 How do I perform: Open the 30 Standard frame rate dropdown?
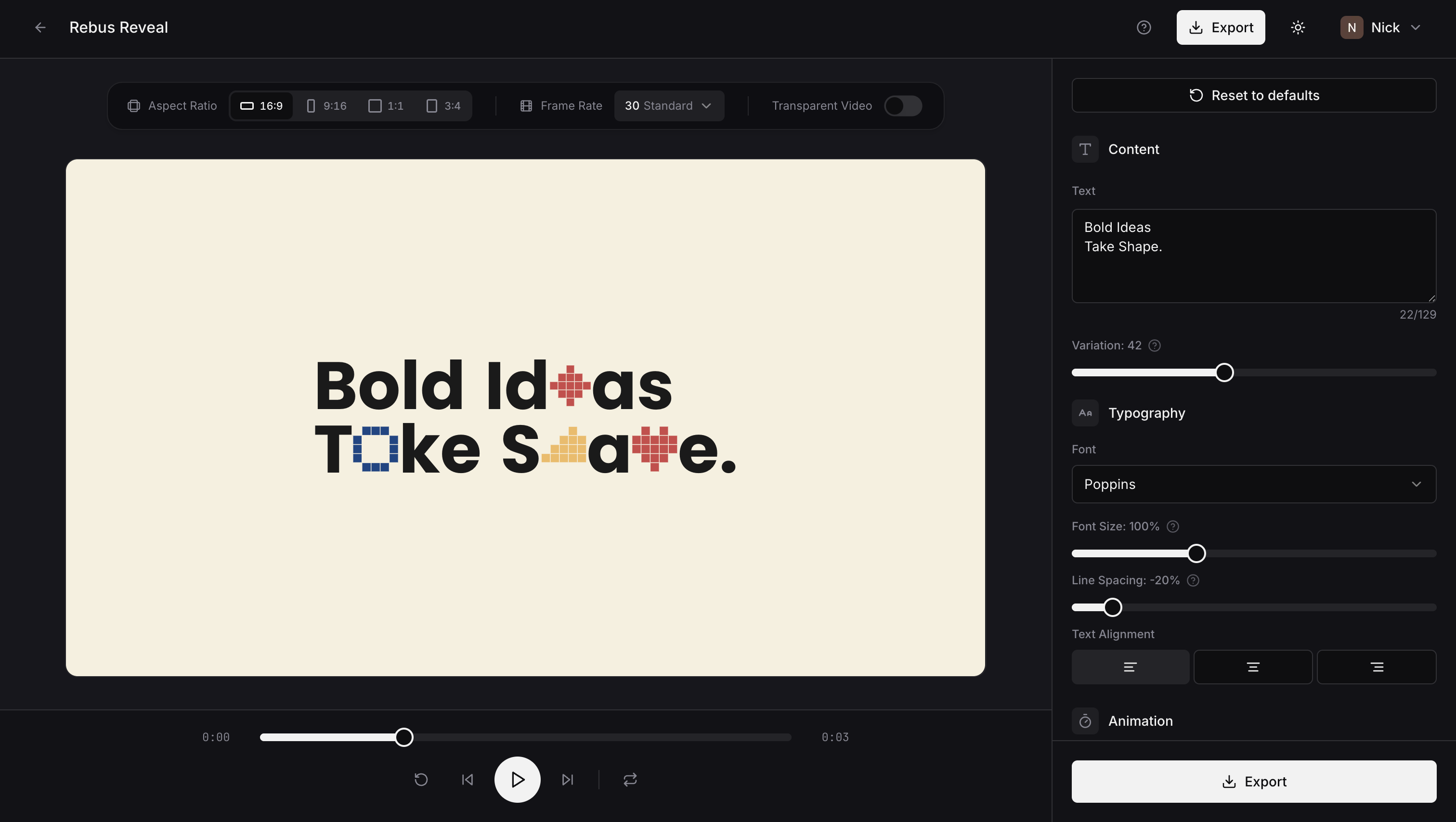pyautogui.click(x=669, y=106)
